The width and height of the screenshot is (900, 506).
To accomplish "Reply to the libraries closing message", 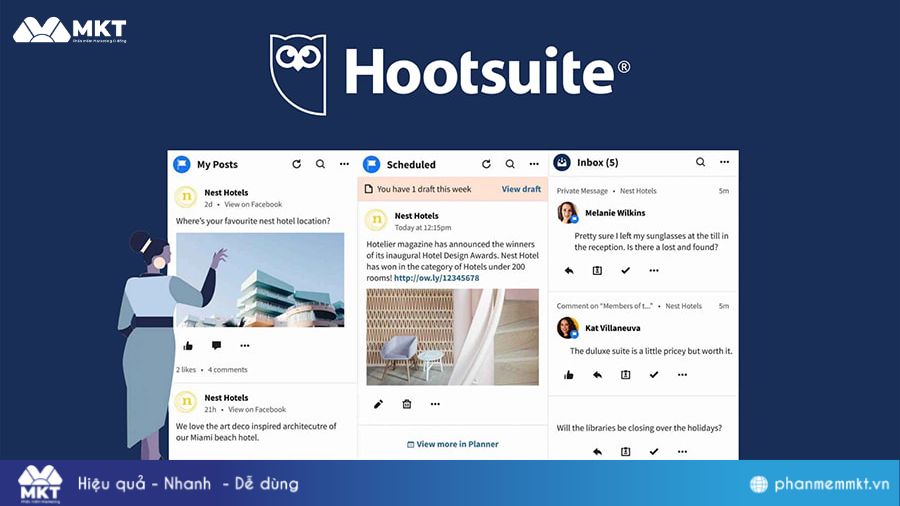I will pos(598,451).
